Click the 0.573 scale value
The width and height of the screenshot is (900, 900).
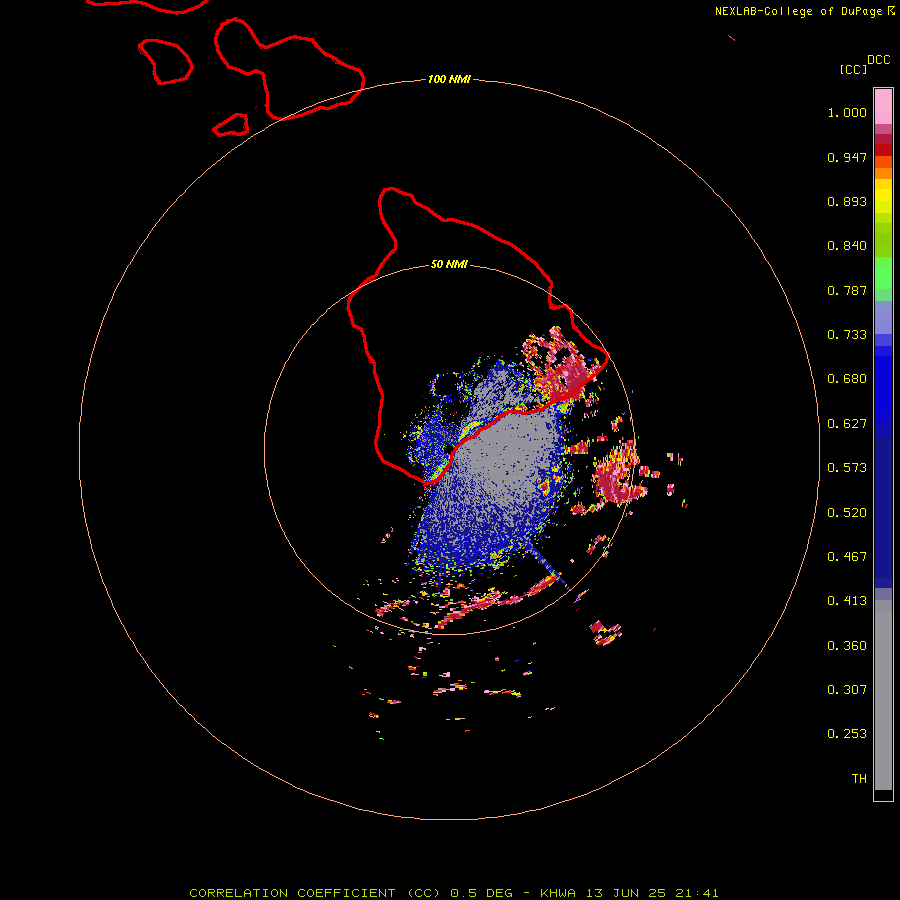pyautogui.click(x=847, y=468)
